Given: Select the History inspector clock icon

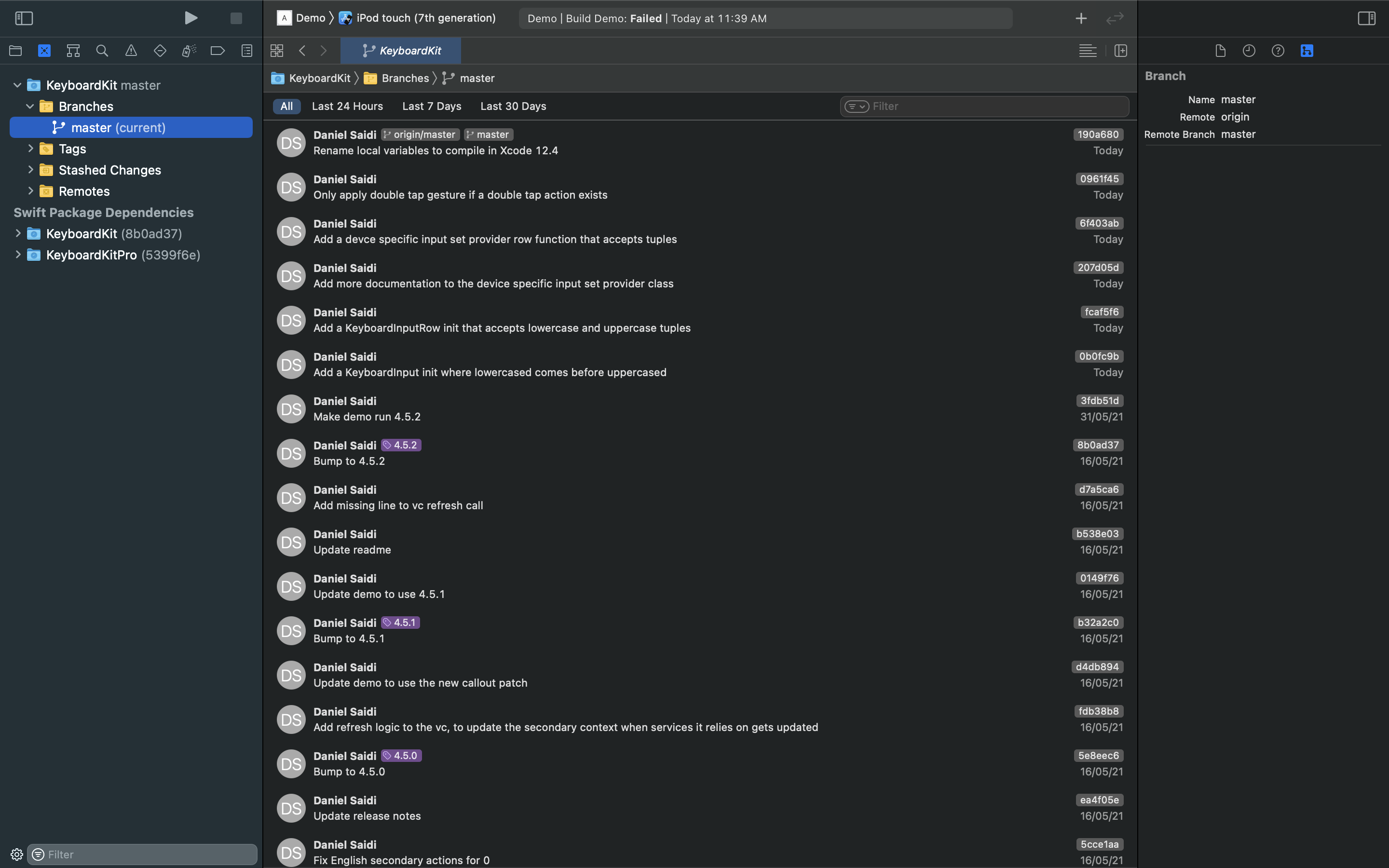Looking at the screenshot, I should coord(1249,51).
